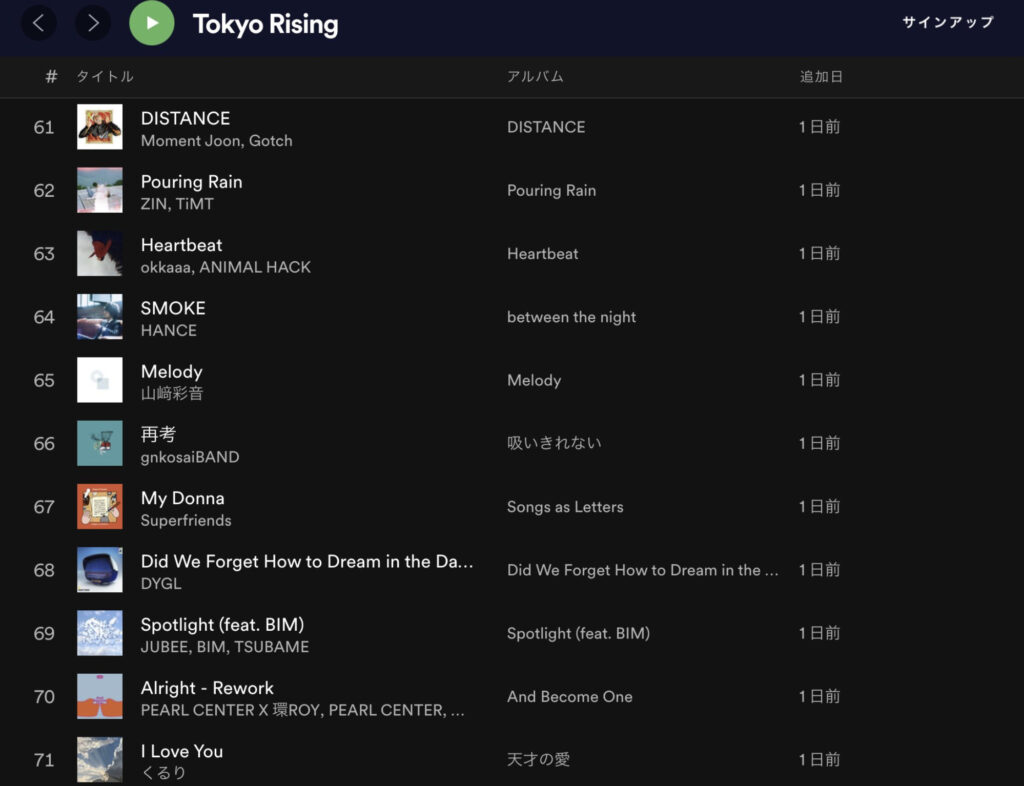Click the 1日前 date for My Donna
This screenshot has height=786, width=1024.
point(820,507)
